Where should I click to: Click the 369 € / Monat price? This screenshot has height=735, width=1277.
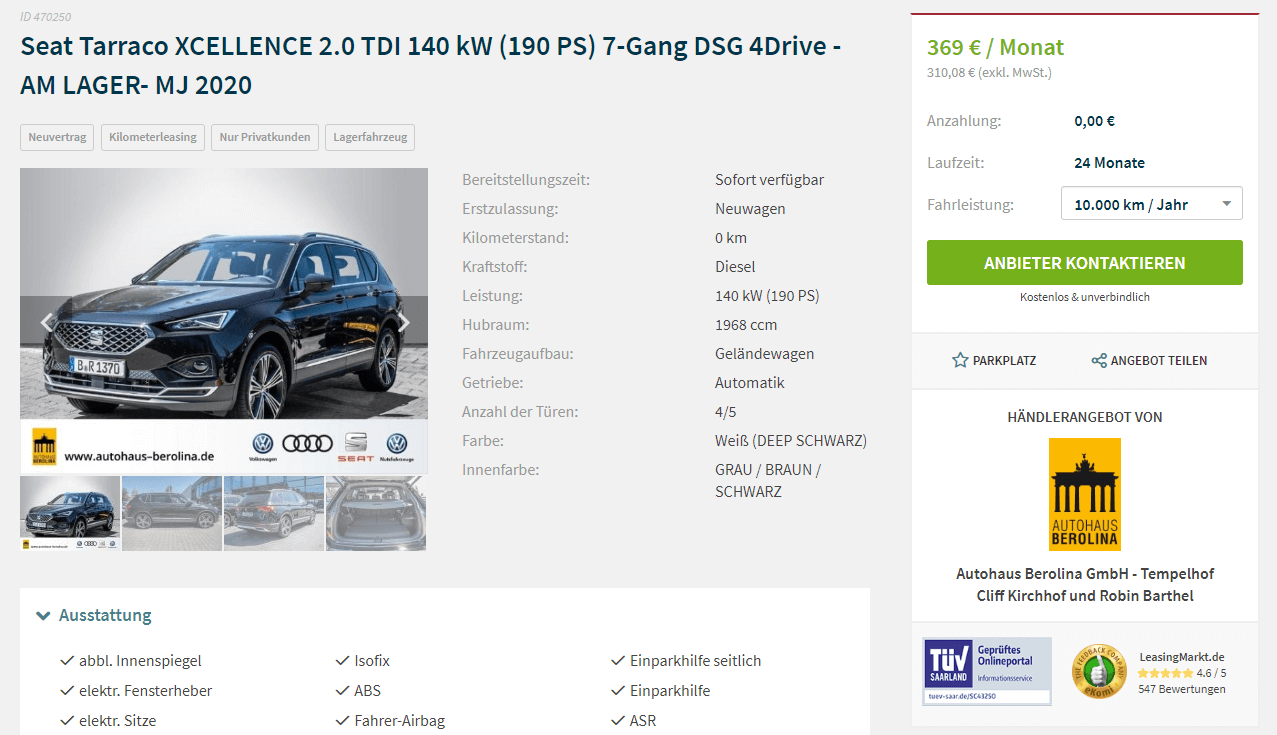coord(995,47)
